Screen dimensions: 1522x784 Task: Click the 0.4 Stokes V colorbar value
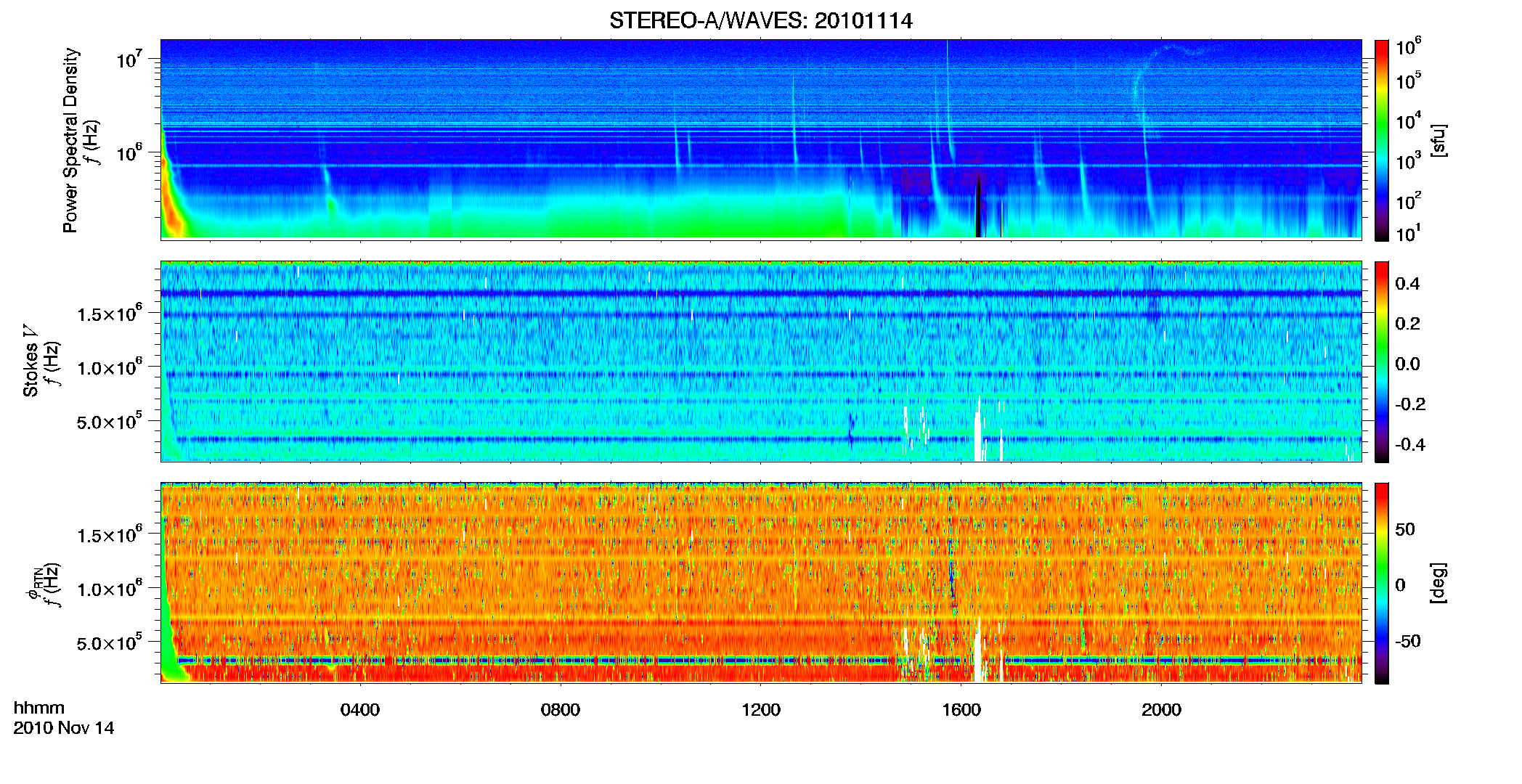[1407, 284]
